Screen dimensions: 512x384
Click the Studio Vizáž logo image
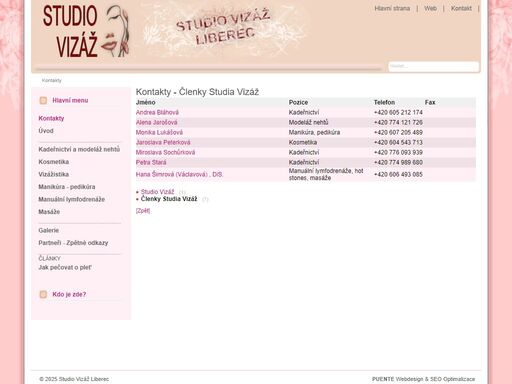click(86, 31)
